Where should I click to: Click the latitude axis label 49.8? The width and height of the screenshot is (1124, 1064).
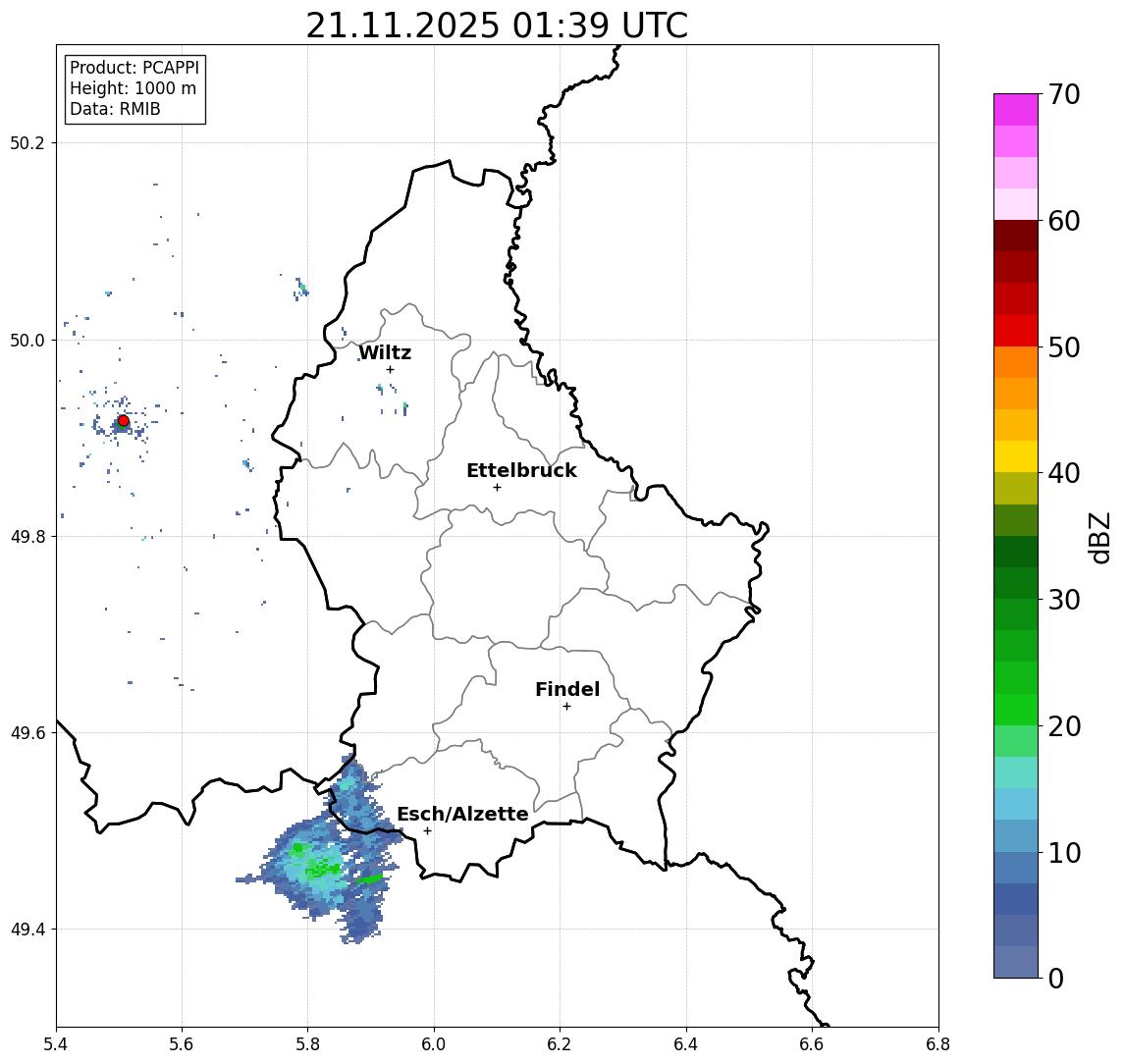[x=27, y=536]
